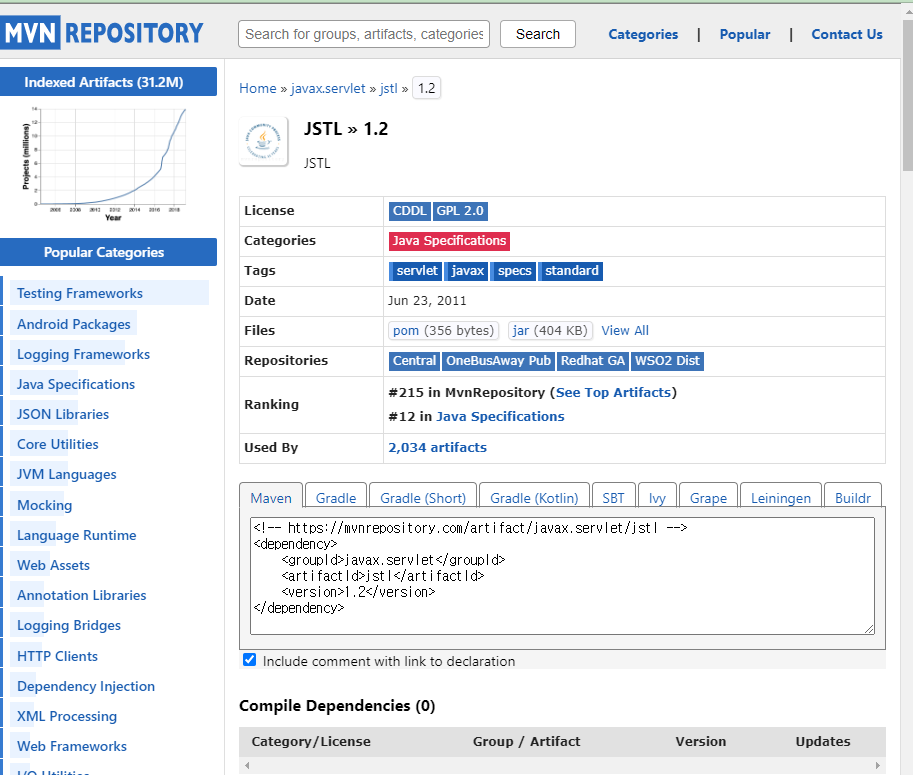Open Logging Frameworks category
This screenshot has height=775, width=913.
tap(83, 355)
